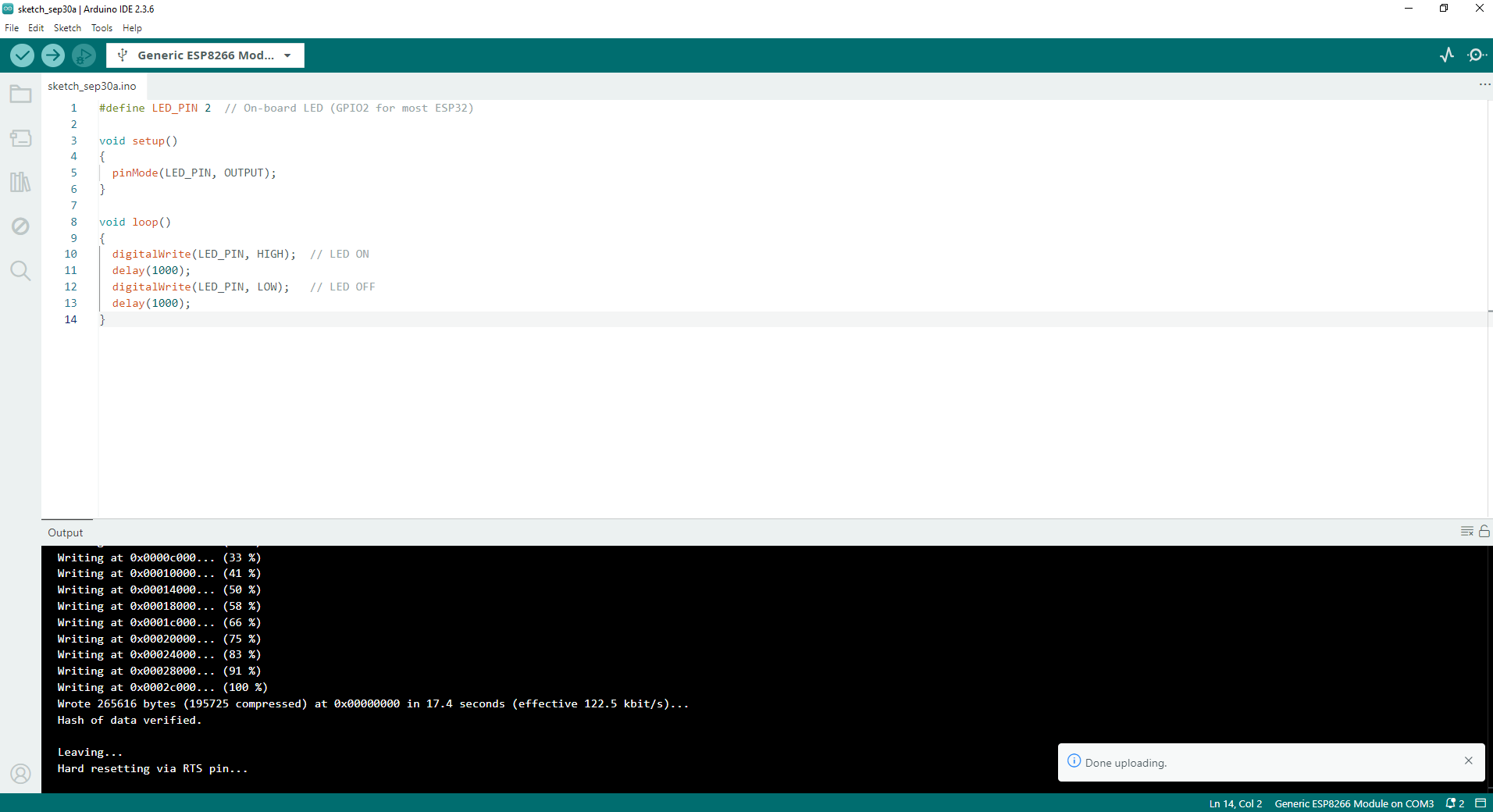Toggle the bottom panel in status bar
1493x812 pixels.
[x=1480, y=803]
